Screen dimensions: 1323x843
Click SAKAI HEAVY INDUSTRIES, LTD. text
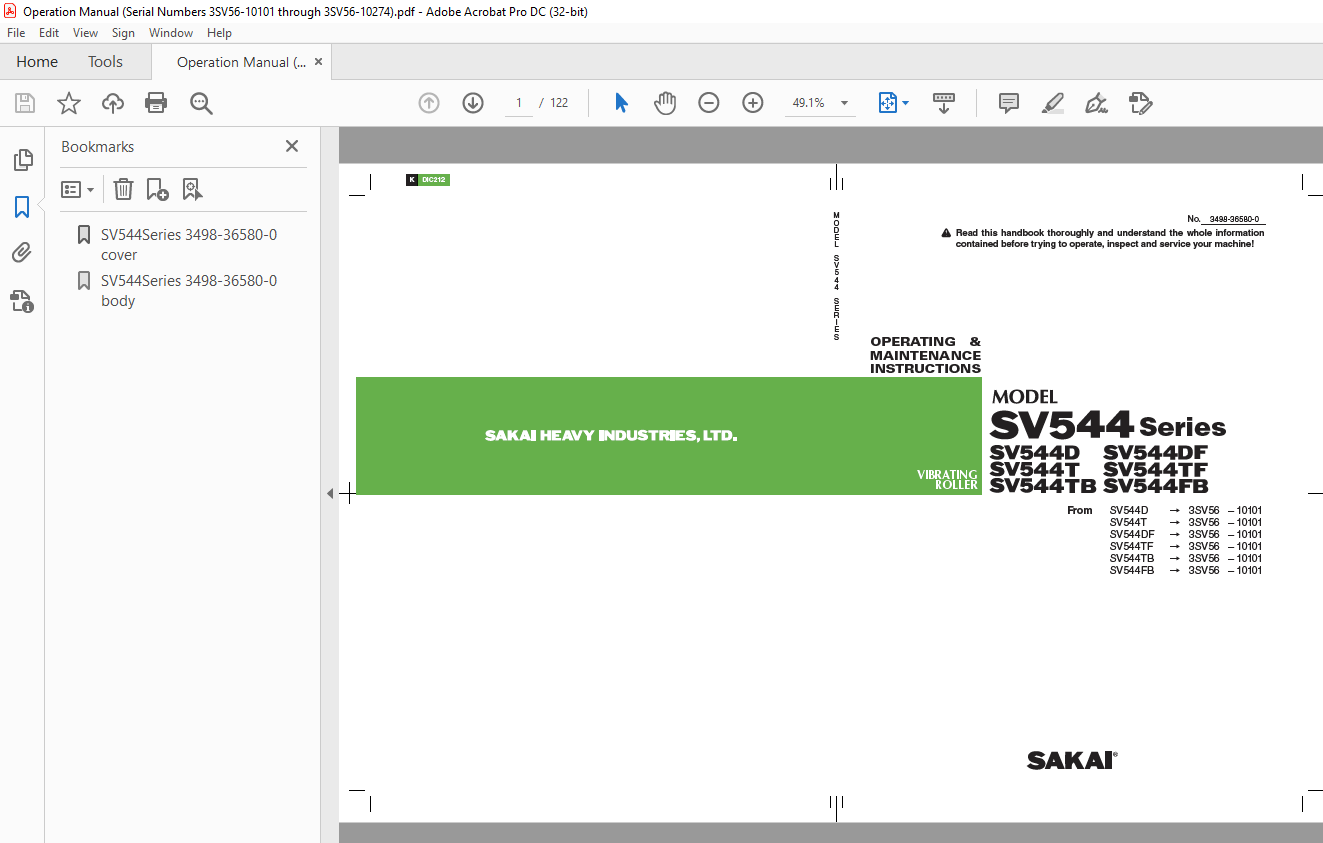coord(611,436)
